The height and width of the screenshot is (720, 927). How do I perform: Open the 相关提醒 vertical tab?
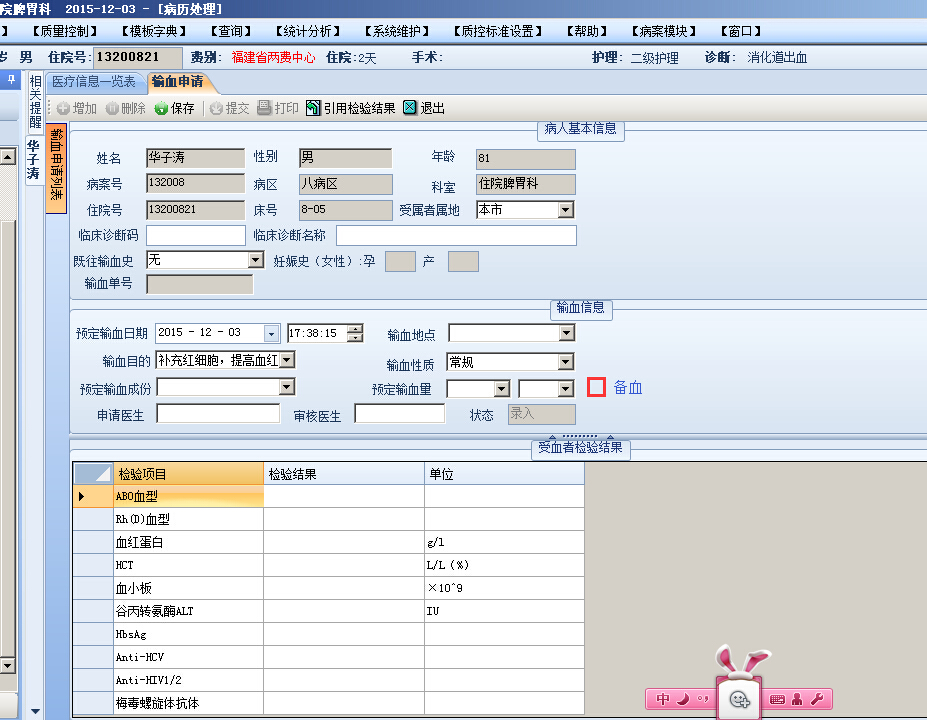click(35, 102)
